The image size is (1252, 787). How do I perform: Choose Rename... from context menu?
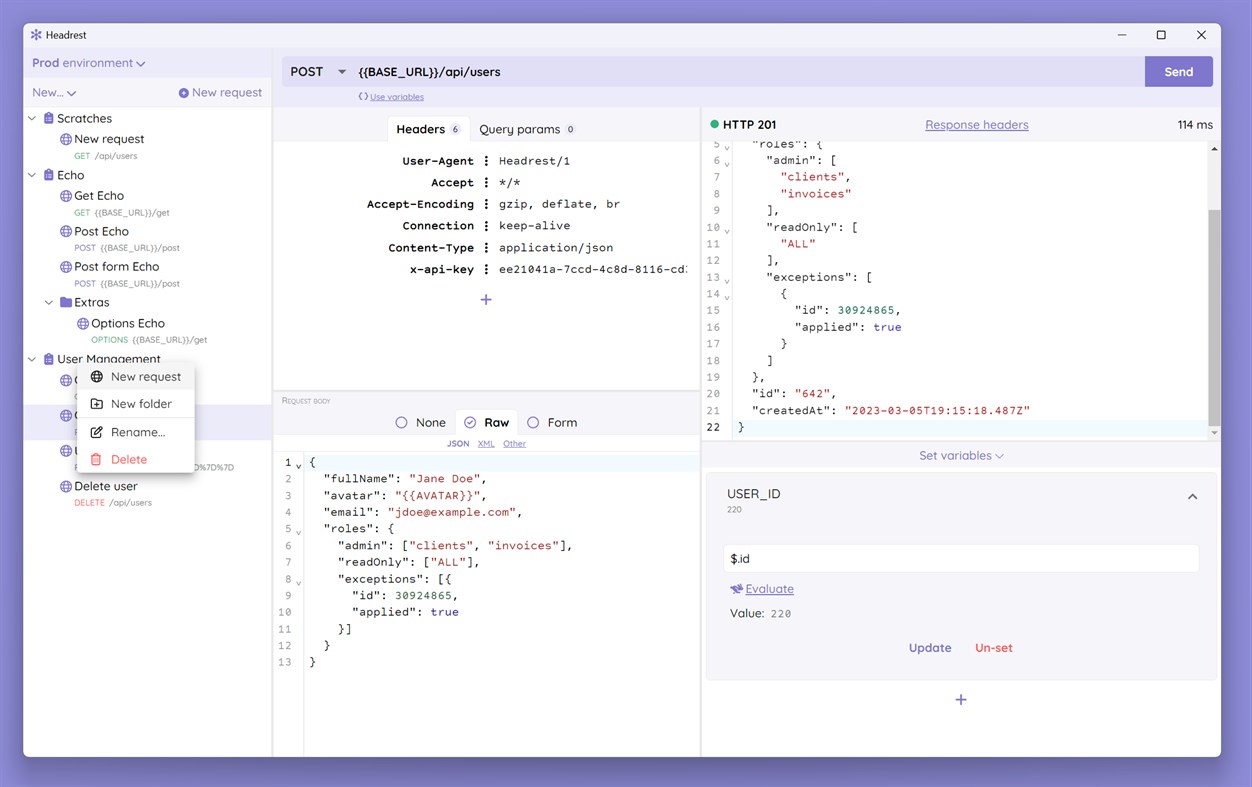(136, 432)
